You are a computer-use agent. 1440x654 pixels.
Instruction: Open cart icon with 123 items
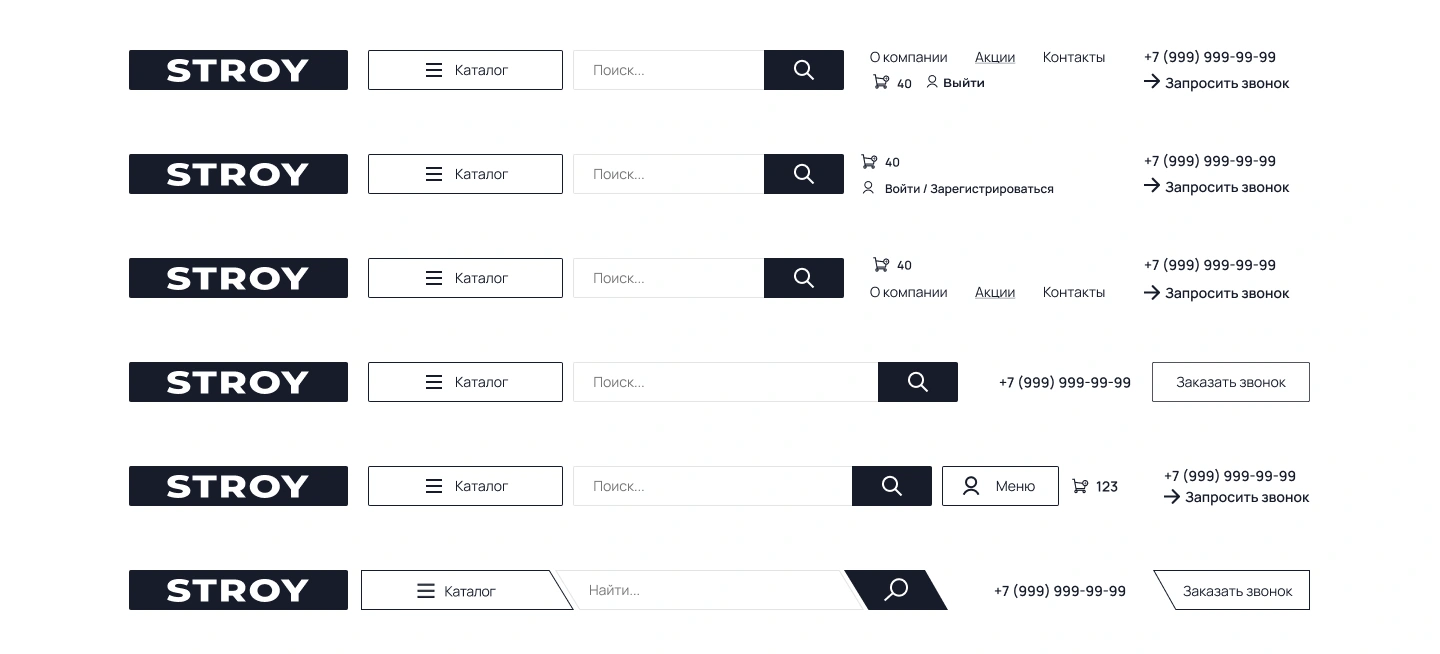[x=1080, y=486]
